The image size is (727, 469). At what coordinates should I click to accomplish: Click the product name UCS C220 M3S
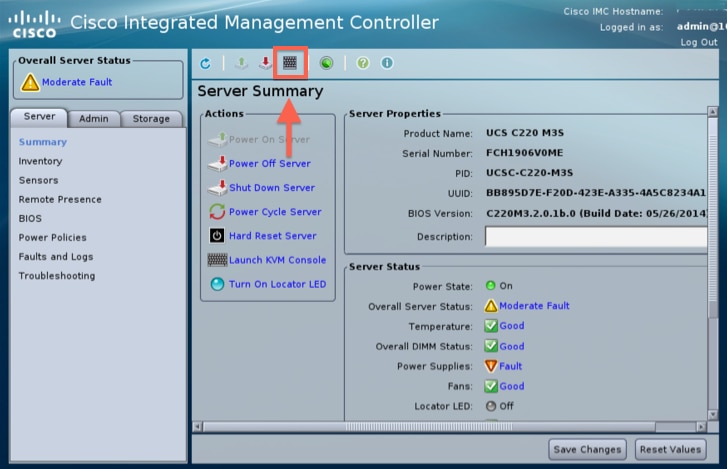click(525, 133)
